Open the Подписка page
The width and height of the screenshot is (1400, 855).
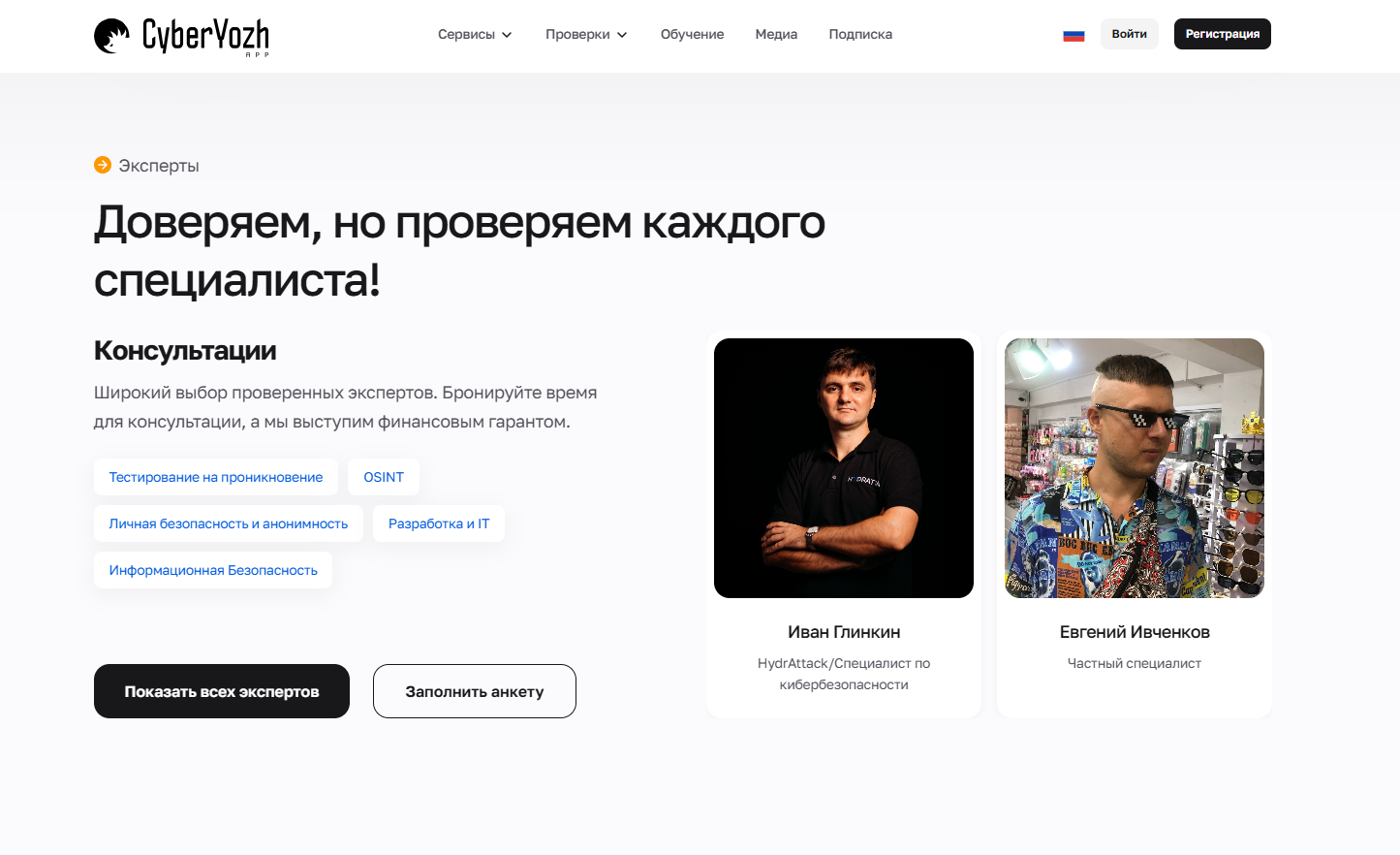point(860,34)
